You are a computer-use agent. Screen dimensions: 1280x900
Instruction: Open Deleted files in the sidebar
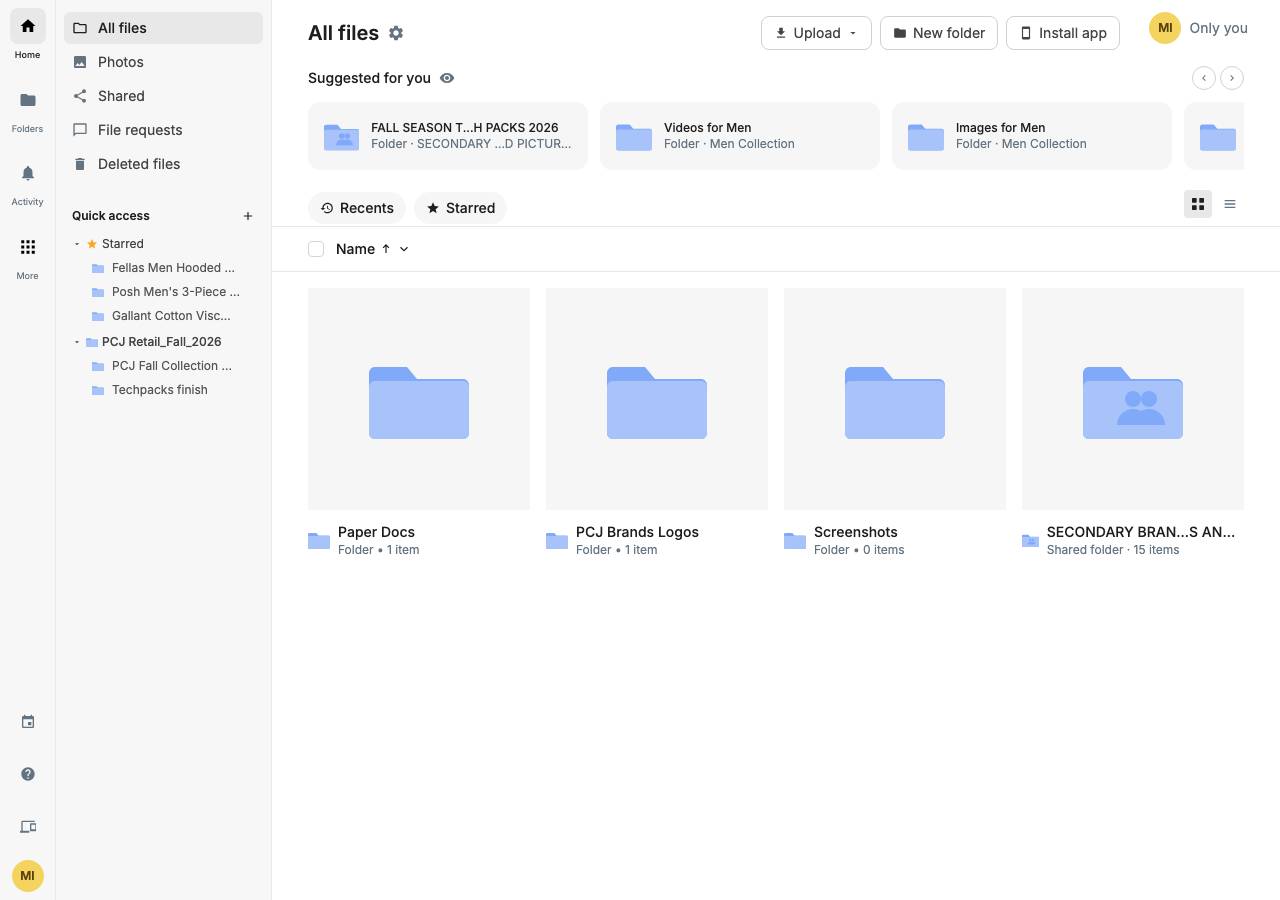(x=163, y=164)
